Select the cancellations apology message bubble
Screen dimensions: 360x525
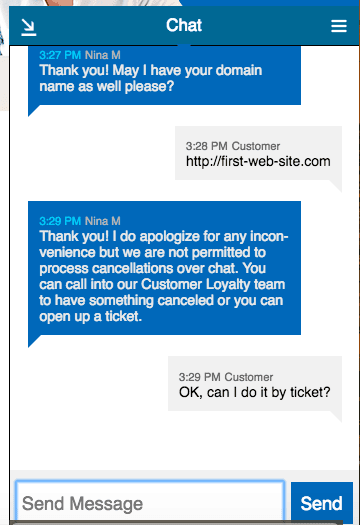pos(164,268)
